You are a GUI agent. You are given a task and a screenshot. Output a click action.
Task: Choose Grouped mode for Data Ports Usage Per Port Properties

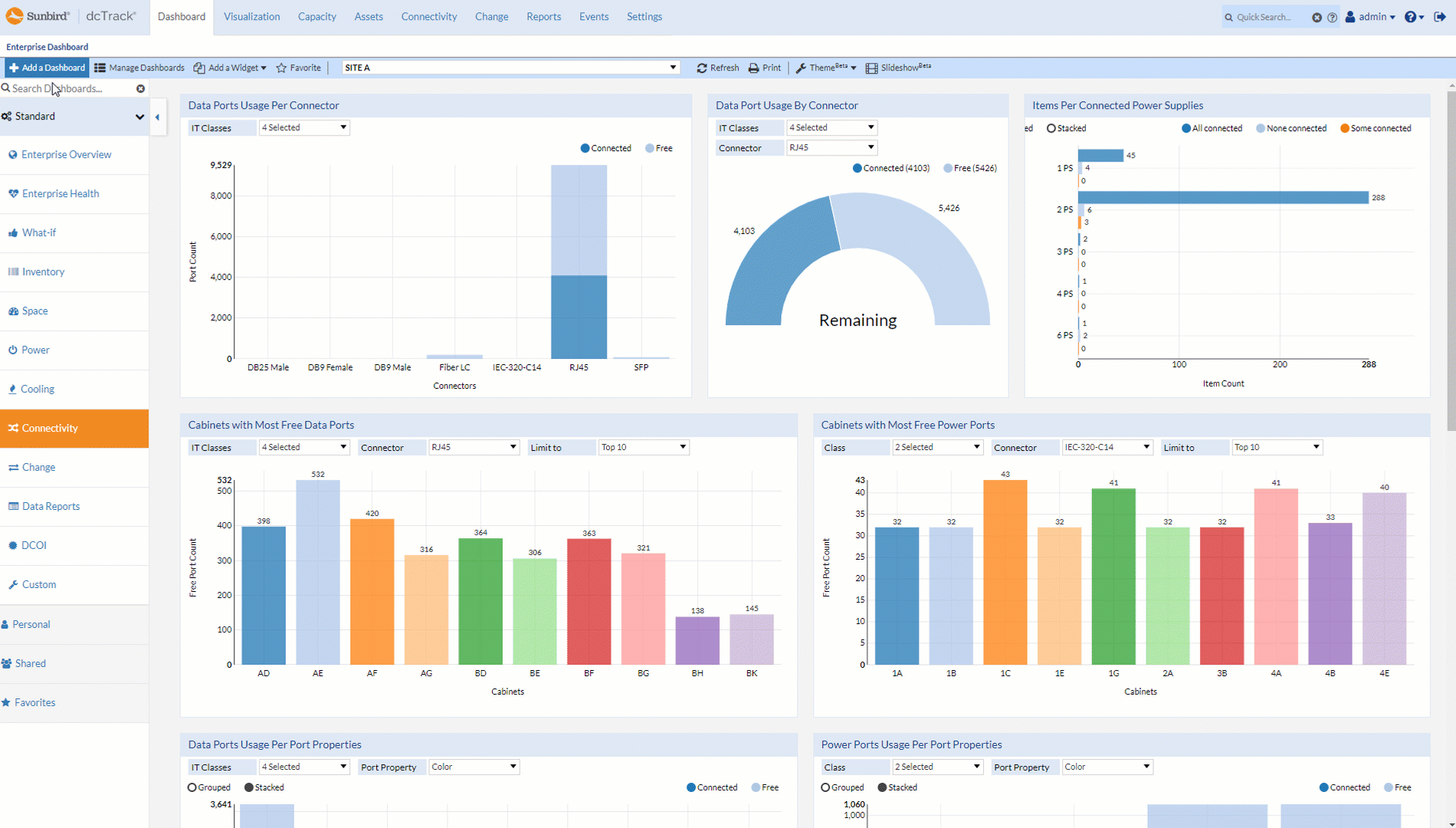coord(191,787)
